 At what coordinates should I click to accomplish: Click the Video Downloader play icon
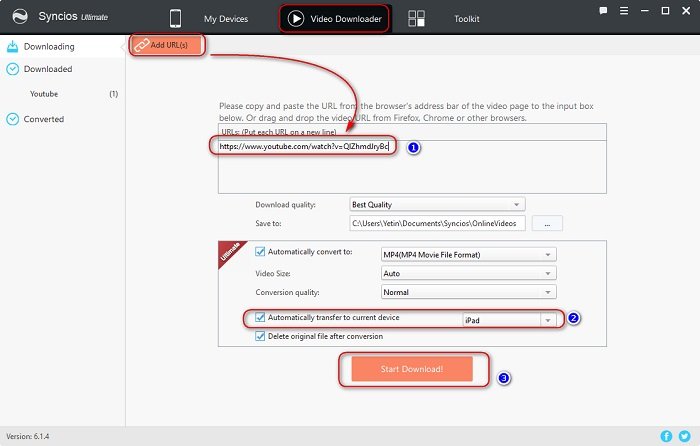tap(296, 18)
